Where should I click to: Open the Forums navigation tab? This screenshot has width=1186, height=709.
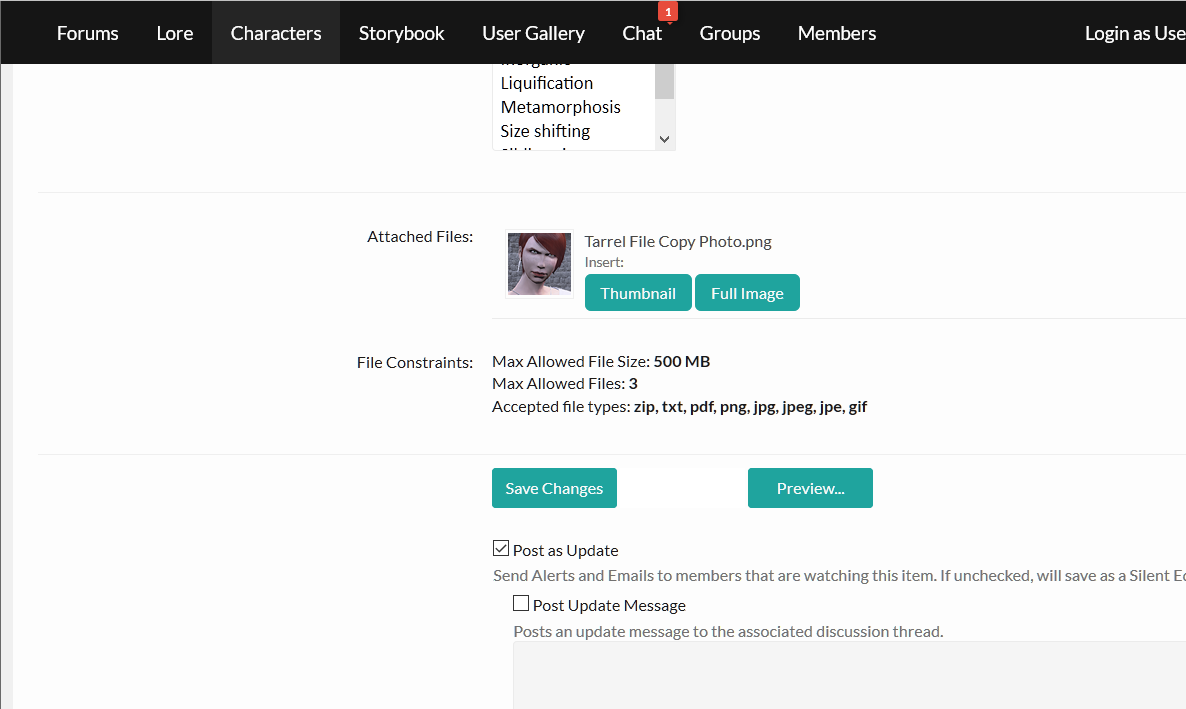coord(87,33)
